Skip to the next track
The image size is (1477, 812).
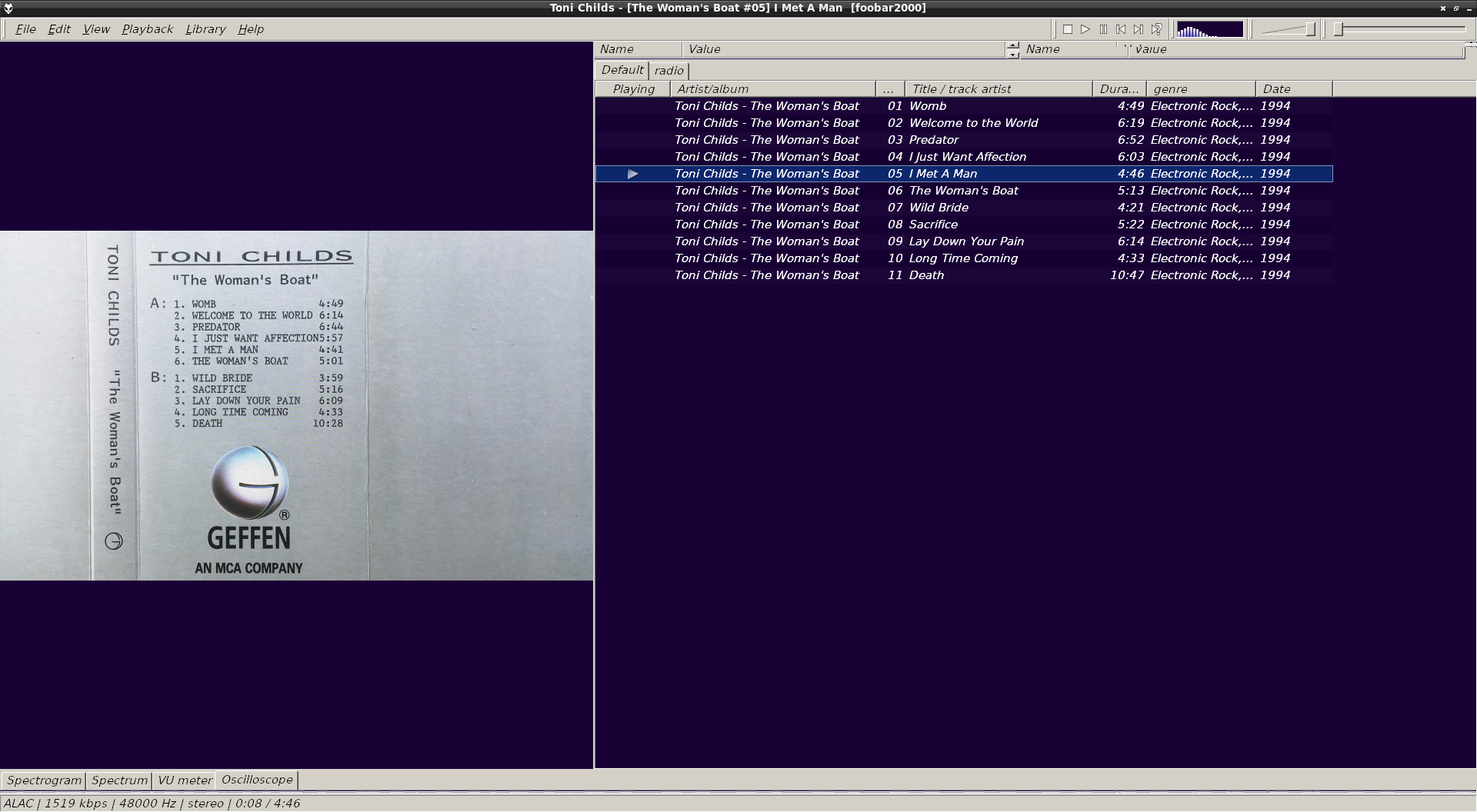coord(1139,29)
